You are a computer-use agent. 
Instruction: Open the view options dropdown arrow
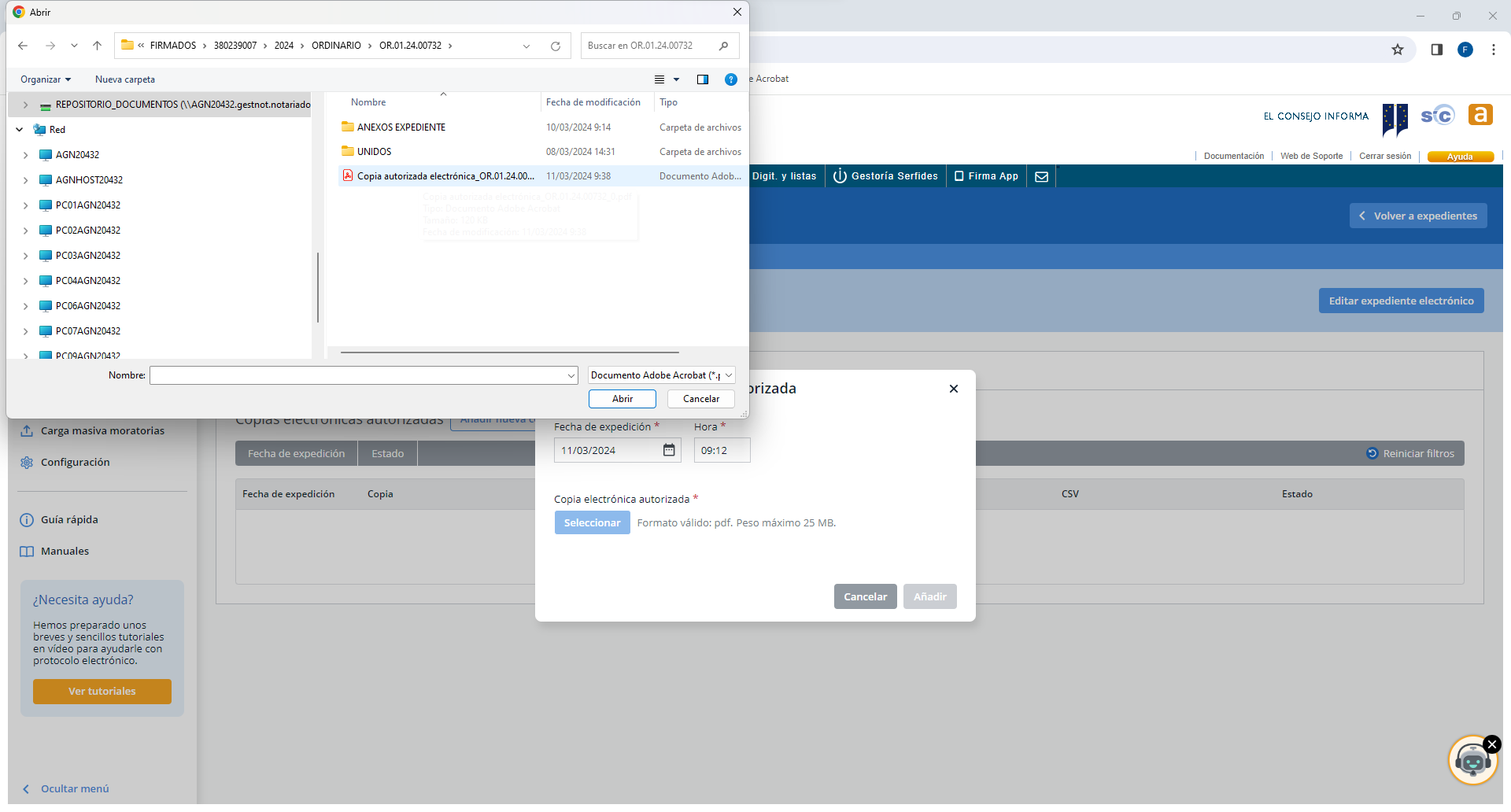coord(676,79)
